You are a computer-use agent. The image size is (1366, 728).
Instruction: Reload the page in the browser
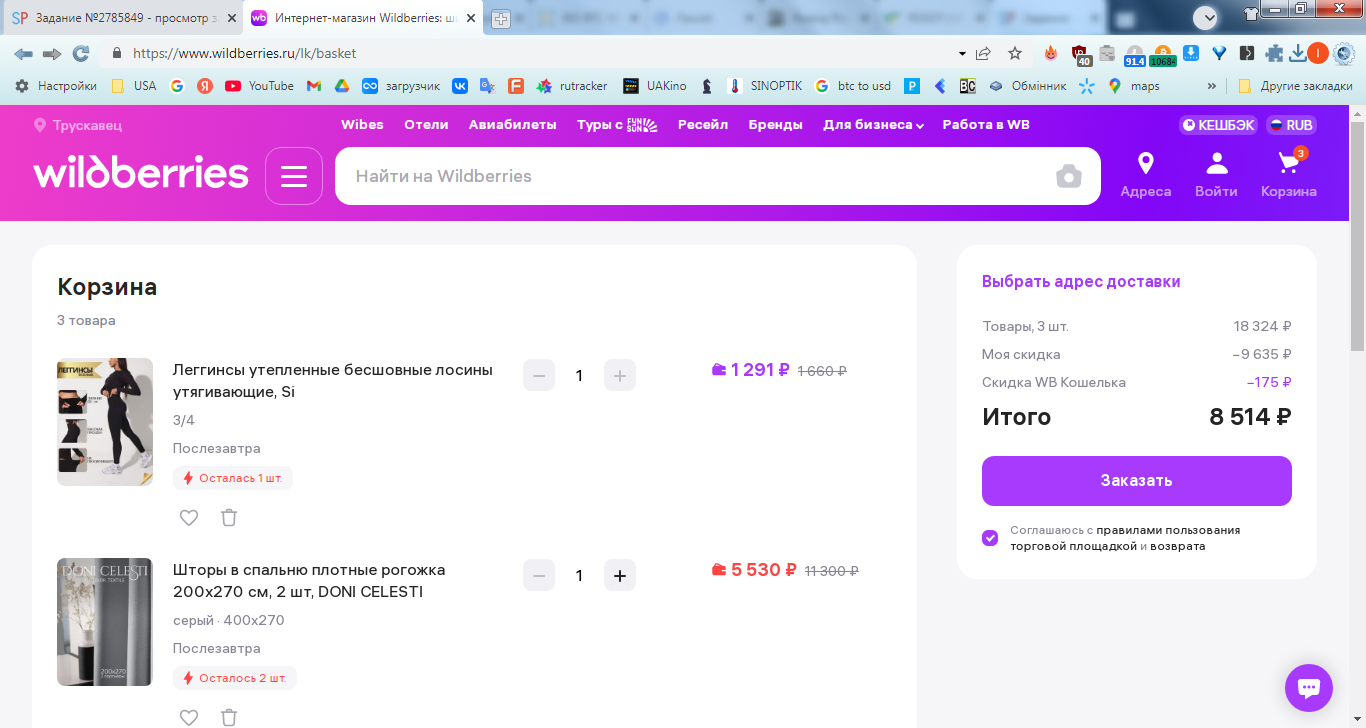click(81, 53)
